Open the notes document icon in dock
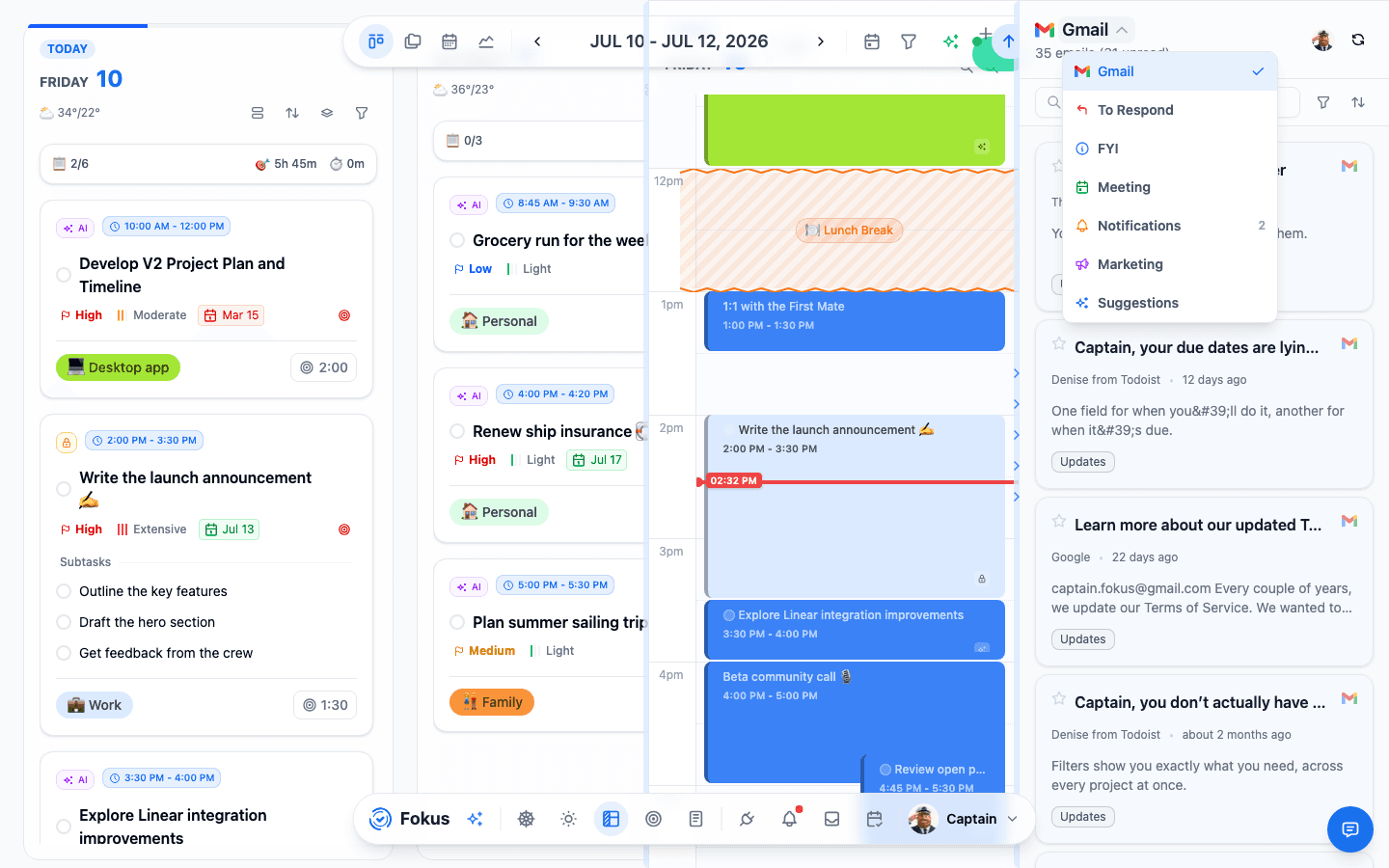1389x868 pixels. (696, 819)
